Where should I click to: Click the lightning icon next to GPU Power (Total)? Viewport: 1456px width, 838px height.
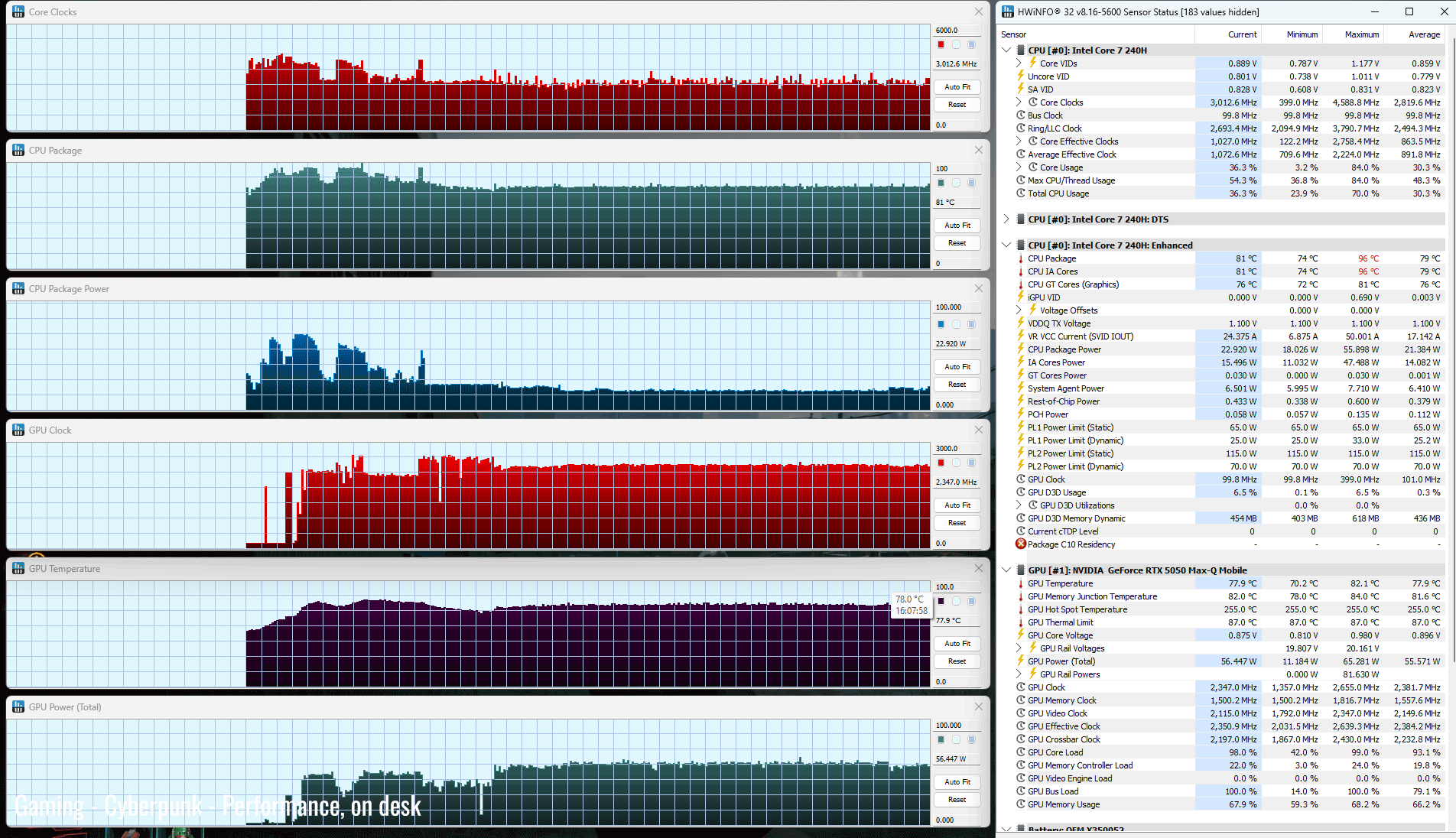click(x=1020, y=661)
